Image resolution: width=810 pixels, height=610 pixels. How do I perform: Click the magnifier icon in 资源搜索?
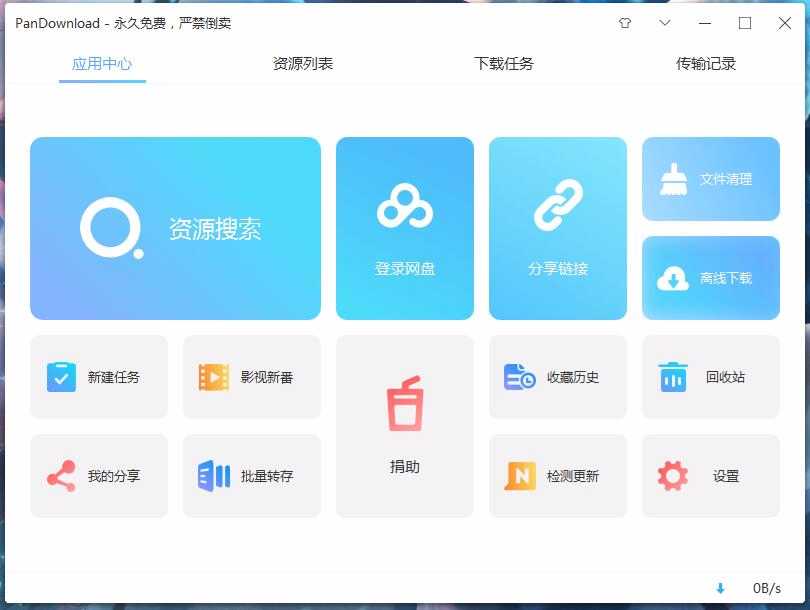pyautogui.click(x=112, y=228)
